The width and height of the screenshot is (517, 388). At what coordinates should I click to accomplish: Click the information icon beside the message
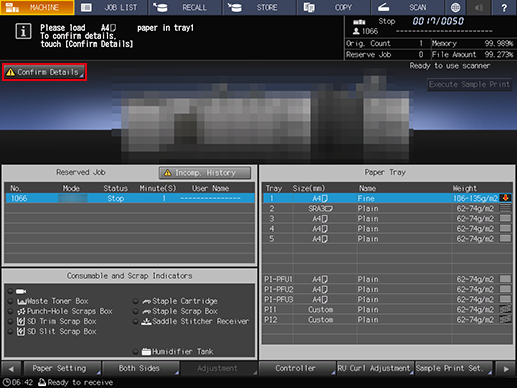pyautogui.click(x=23, y=32)
